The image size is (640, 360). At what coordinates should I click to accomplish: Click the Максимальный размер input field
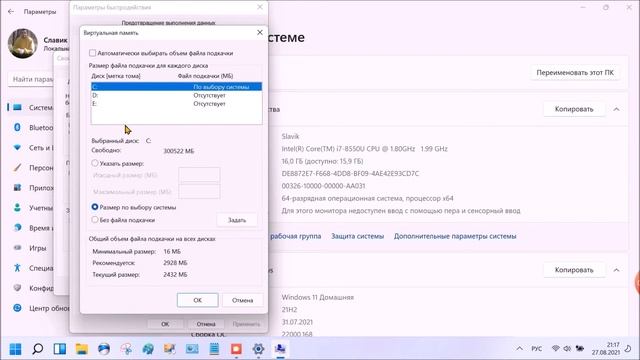(x=199, y=191)
